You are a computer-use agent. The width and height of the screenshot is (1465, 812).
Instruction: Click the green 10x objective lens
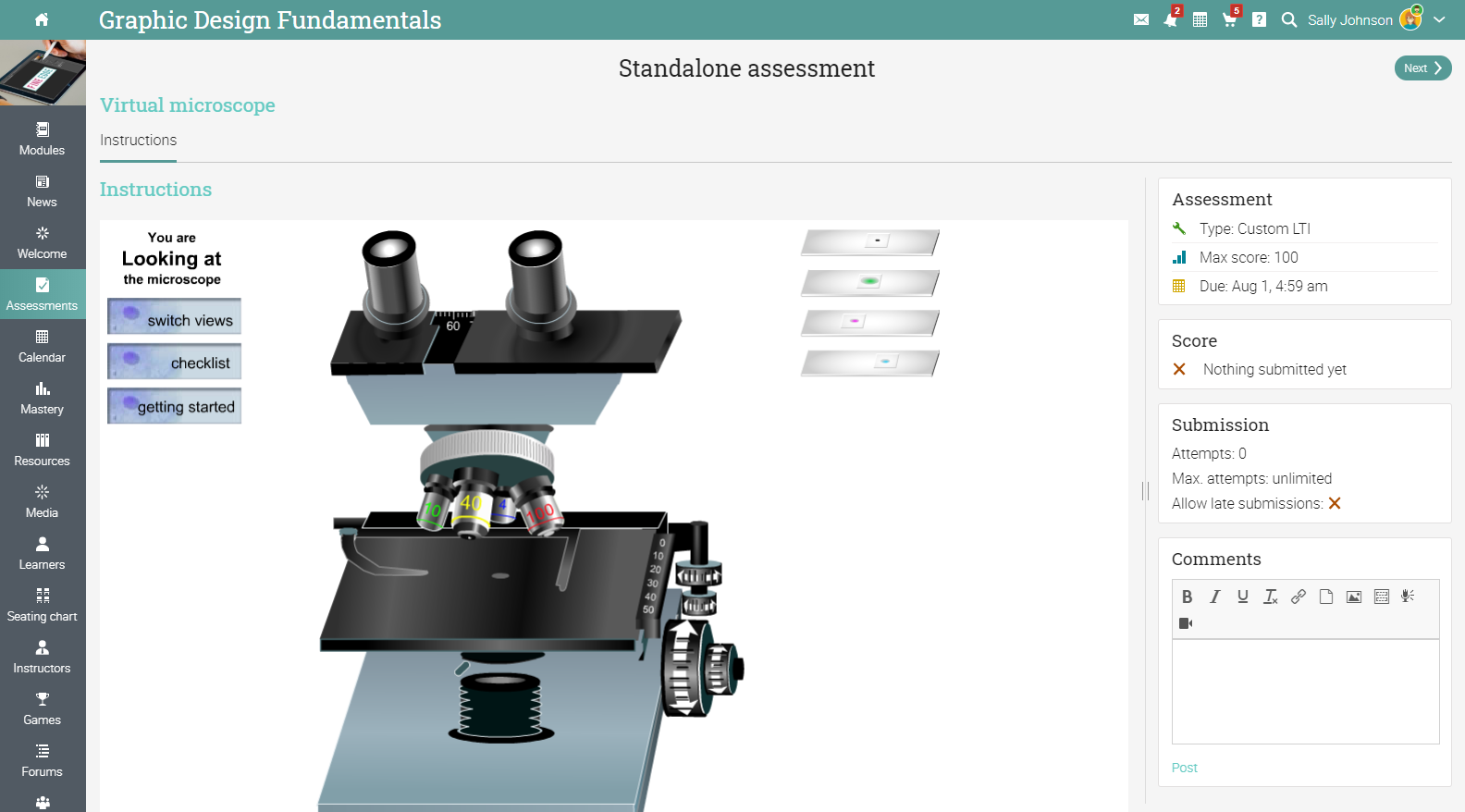tap(433, 506)
